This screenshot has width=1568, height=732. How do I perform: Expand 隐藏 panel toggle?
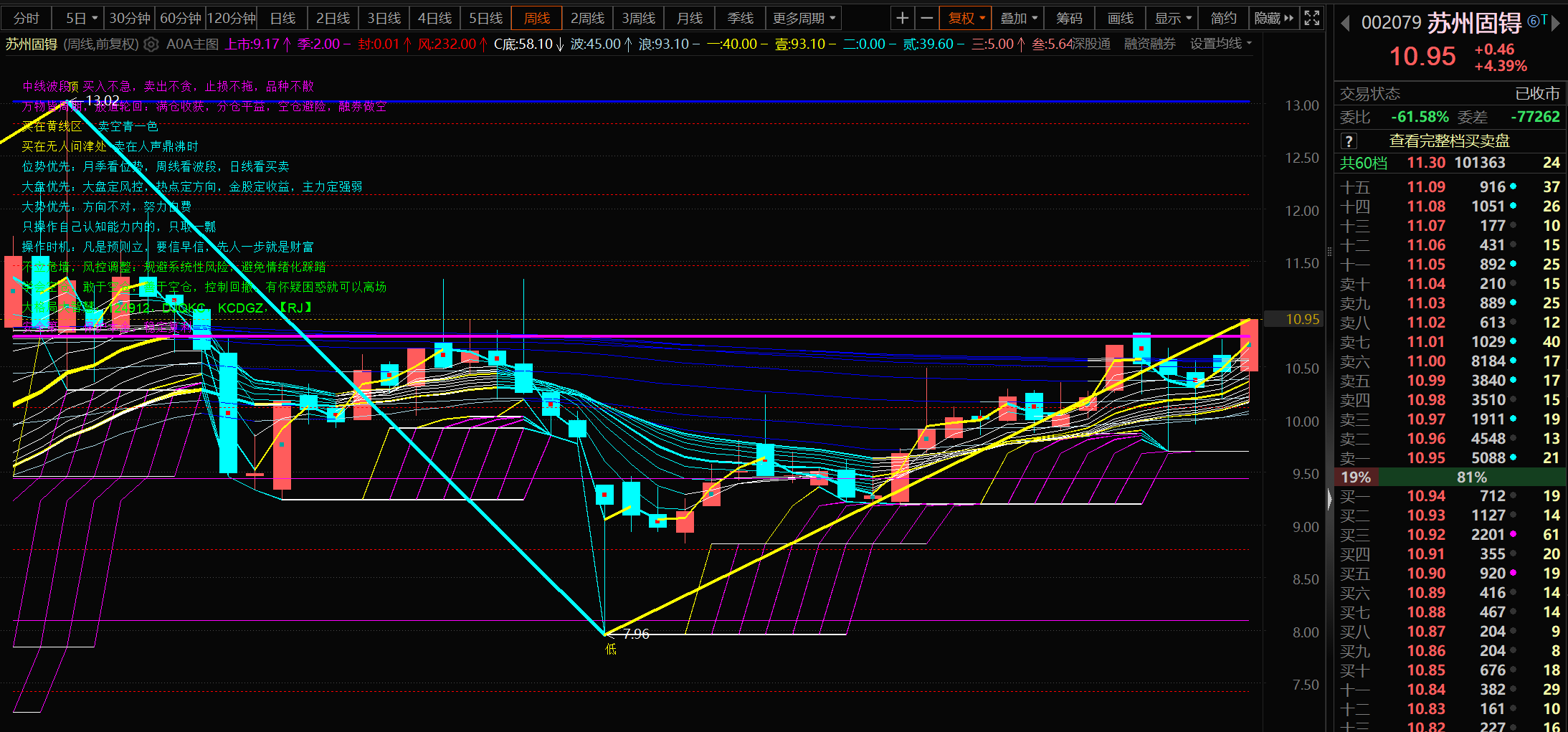(x=1274, y=18)
